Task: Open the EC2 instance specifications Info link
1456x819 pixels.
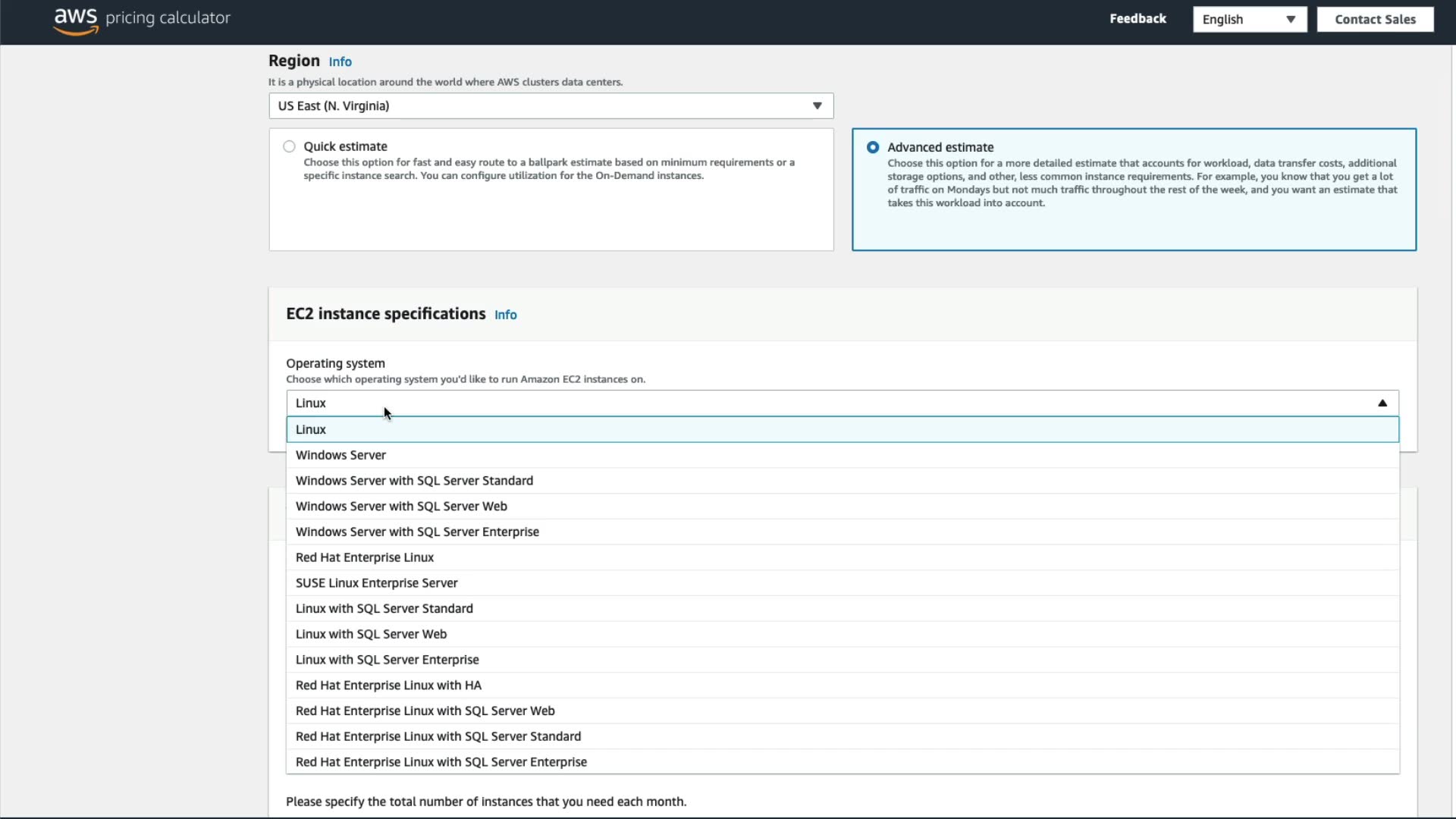Action: (505, 315)
